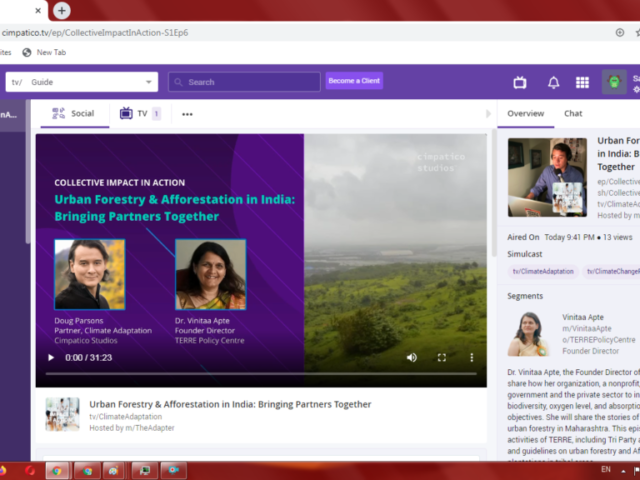Click into the Search field
This screenshot has height=480, width=640.
(245, 82)
